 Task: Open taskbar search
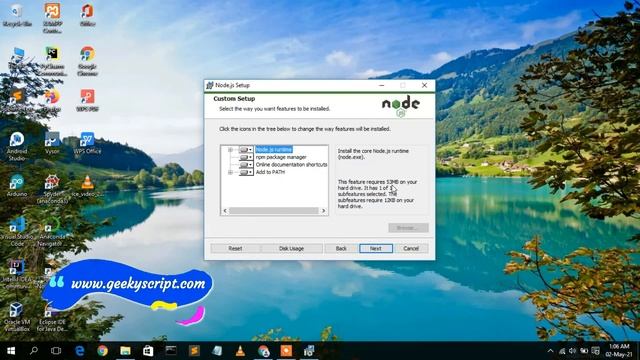(x=34, y=351)
